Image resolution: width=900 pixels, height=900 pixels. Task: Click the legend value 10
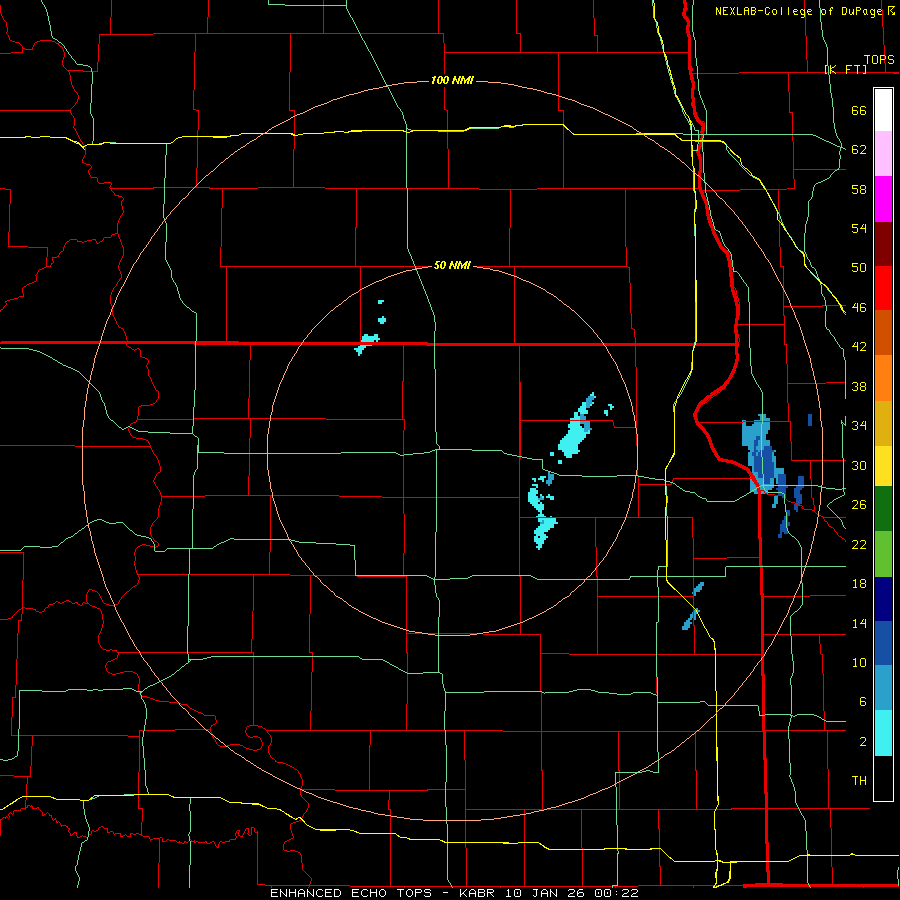point(859,663)
